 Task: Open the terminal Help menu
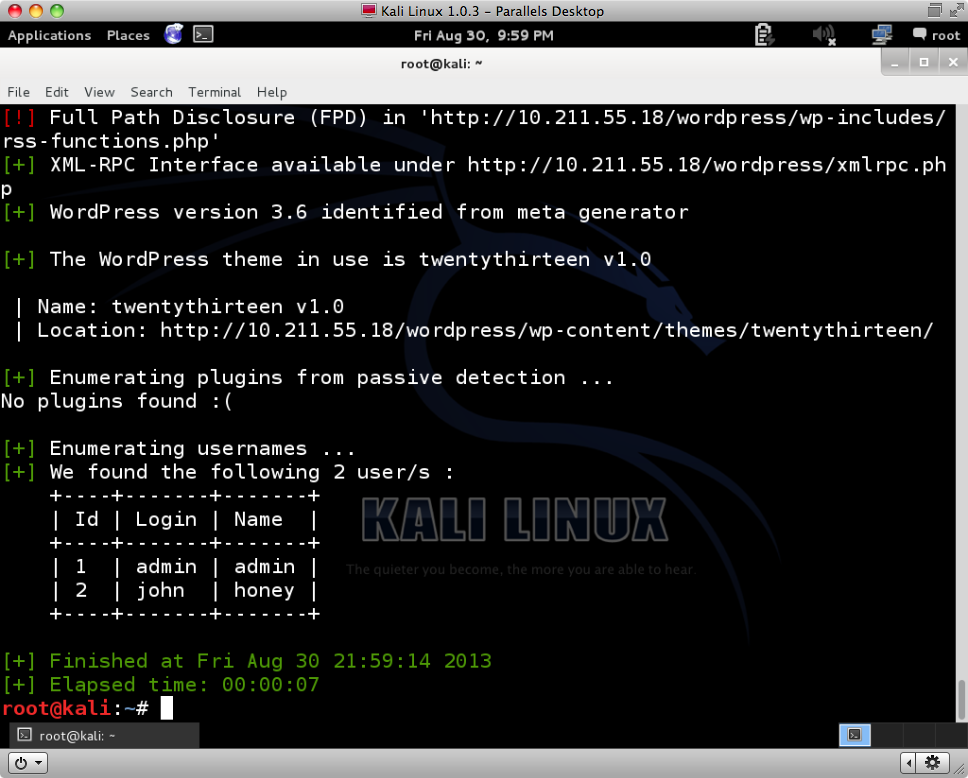[272, 92]
